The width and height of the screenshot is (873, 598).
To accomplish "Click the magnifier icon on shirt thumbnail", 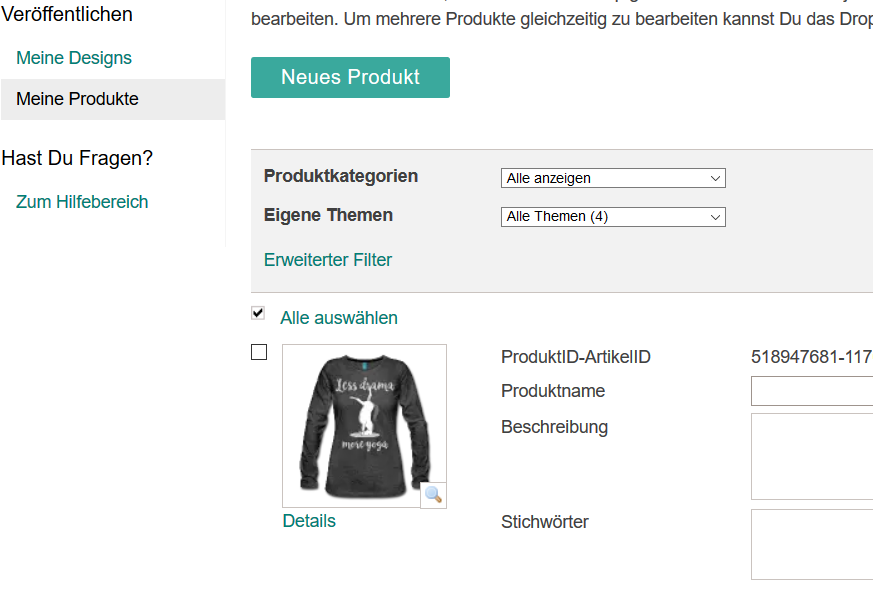I will (433, 494).
